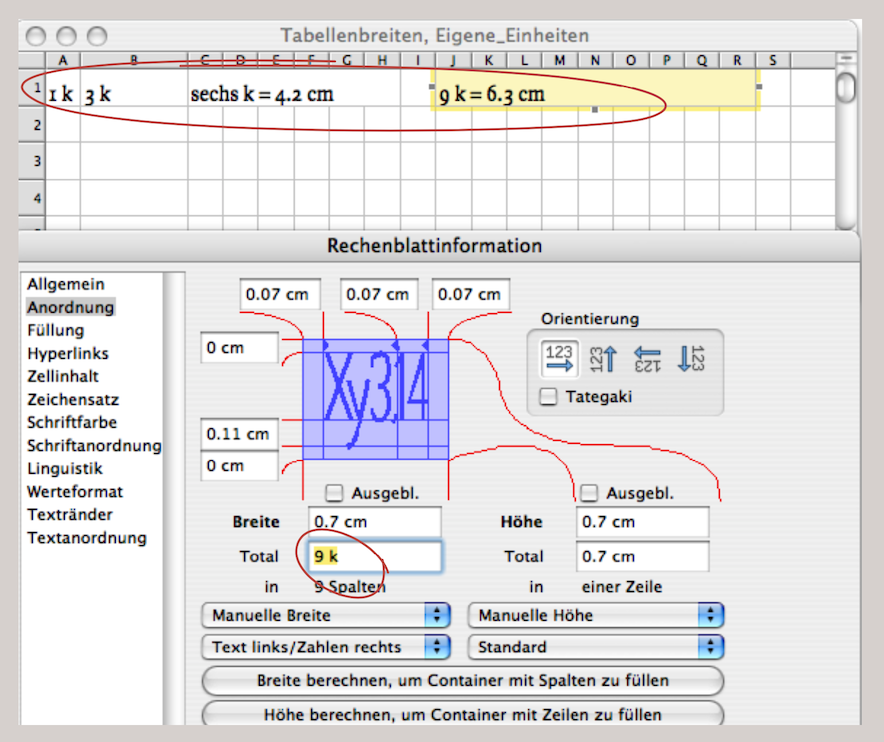
Task: Select upward vertical text orientation icon
Action: [x=603, y=358]
